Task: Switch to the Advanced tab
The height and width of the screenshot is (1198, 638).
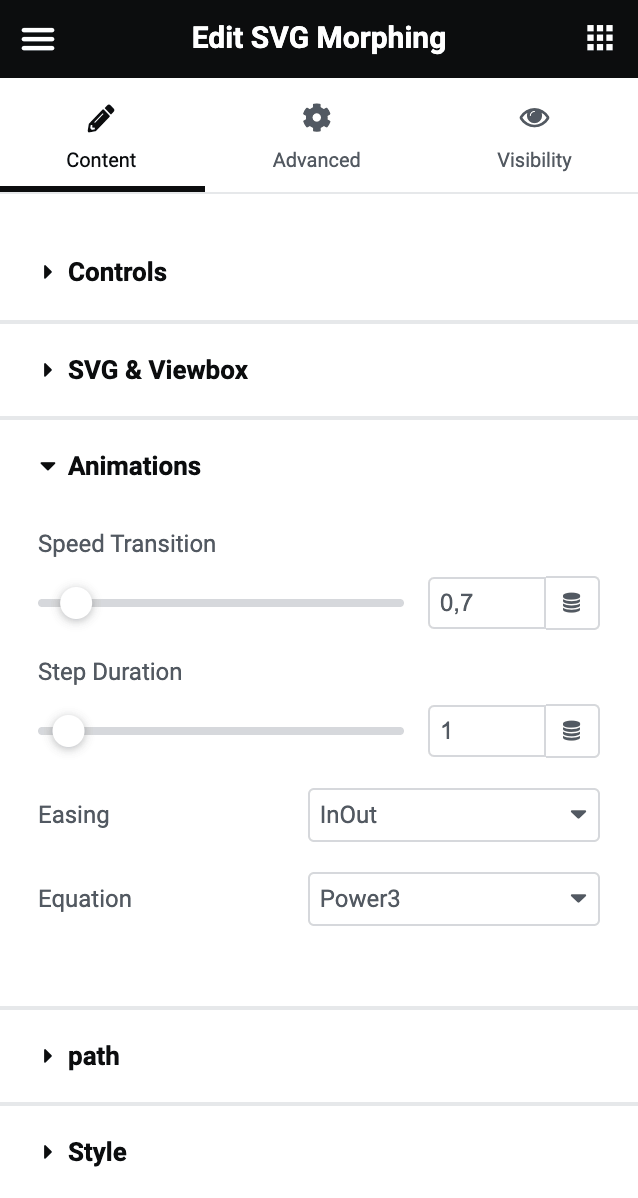Action: click(316, 160)
